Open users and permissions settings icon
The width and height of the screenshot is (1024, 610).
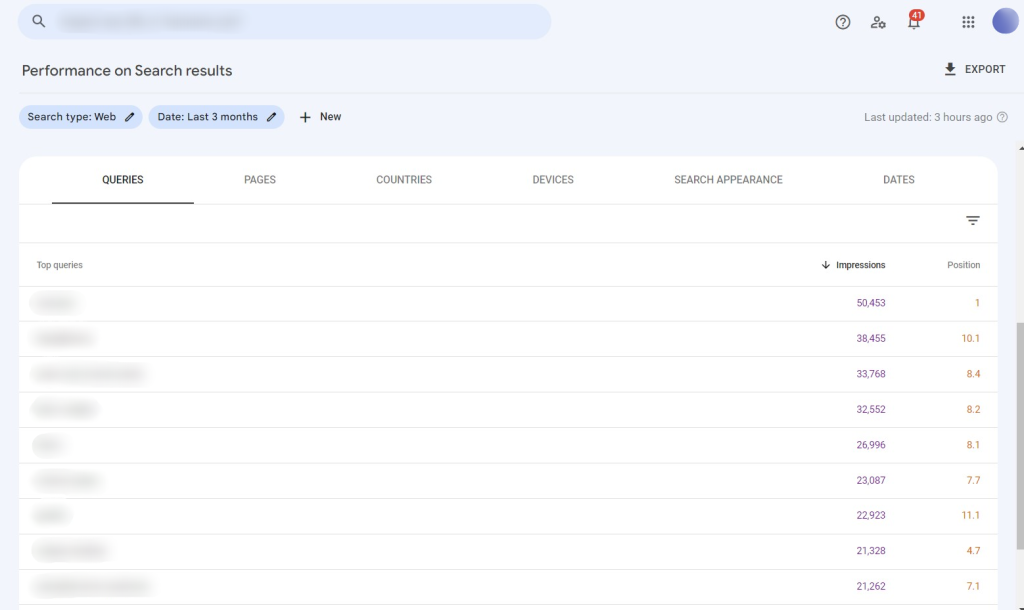click(x=878, y=22)
